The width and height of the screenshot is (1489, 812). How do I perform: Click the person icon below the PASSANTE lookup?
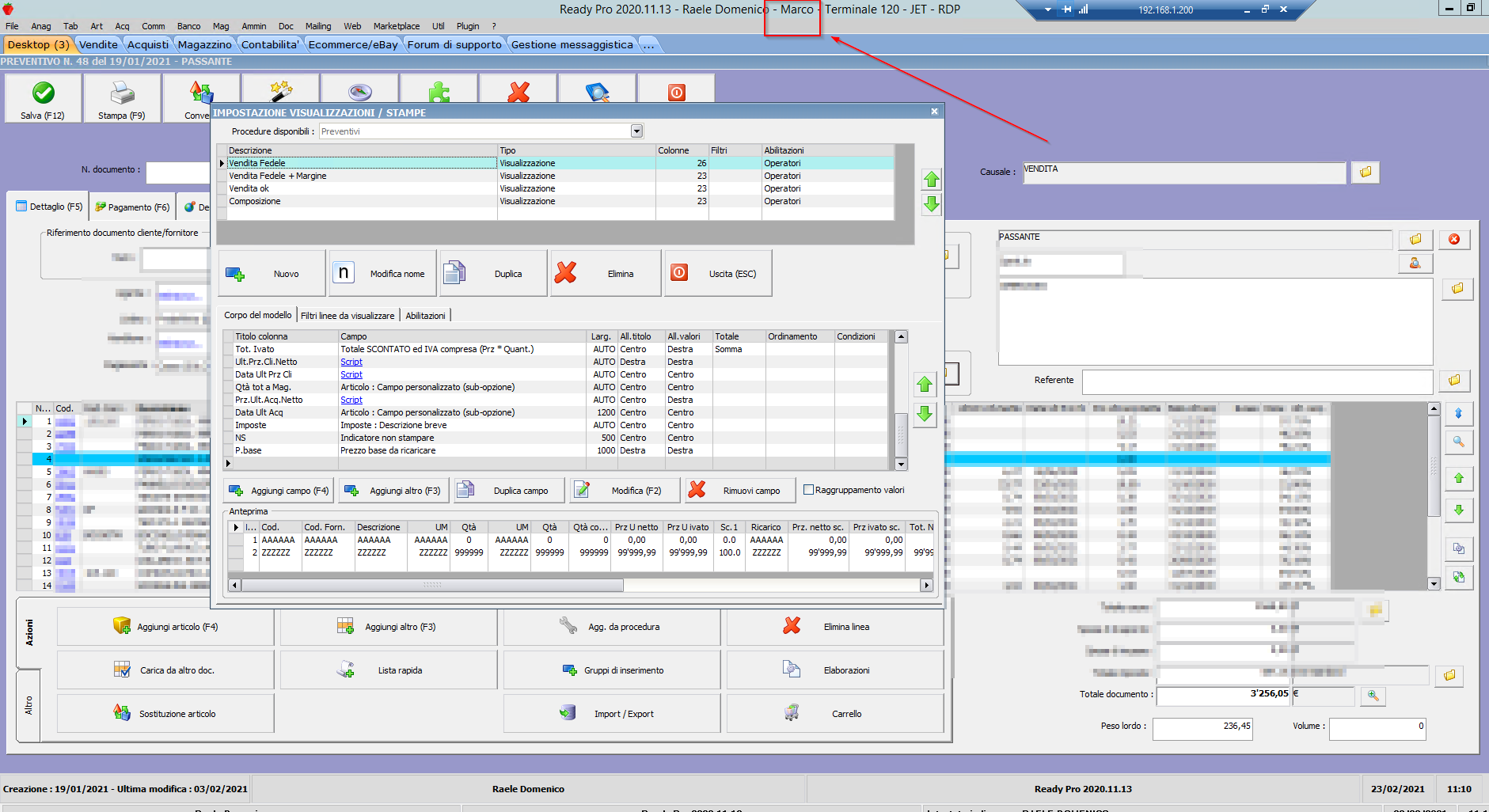coord(1415,264)
